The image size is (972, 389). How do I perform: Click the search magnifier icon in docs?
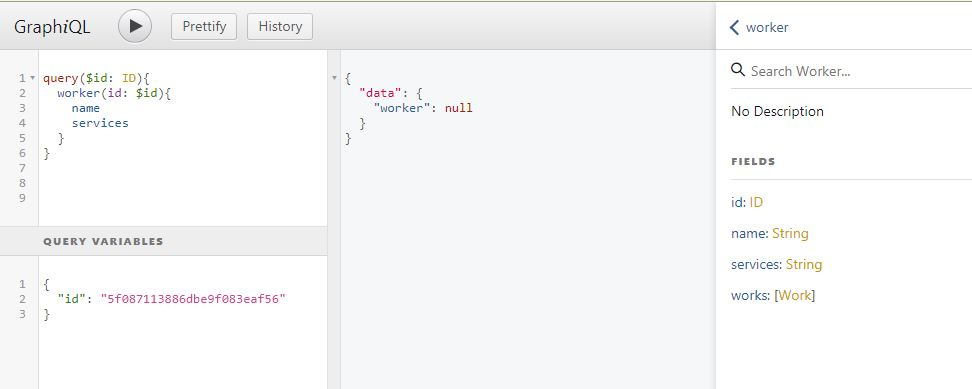(738, 69)
